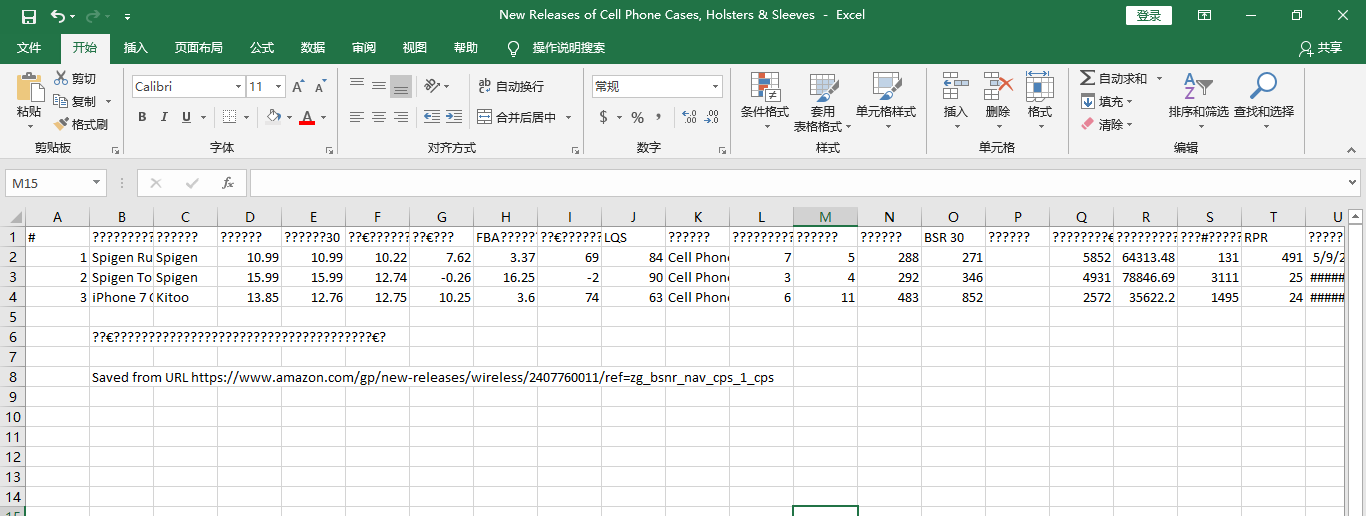Click the Sign in button
Viewport: 1366px width, 516px height.
point(1149,15)
